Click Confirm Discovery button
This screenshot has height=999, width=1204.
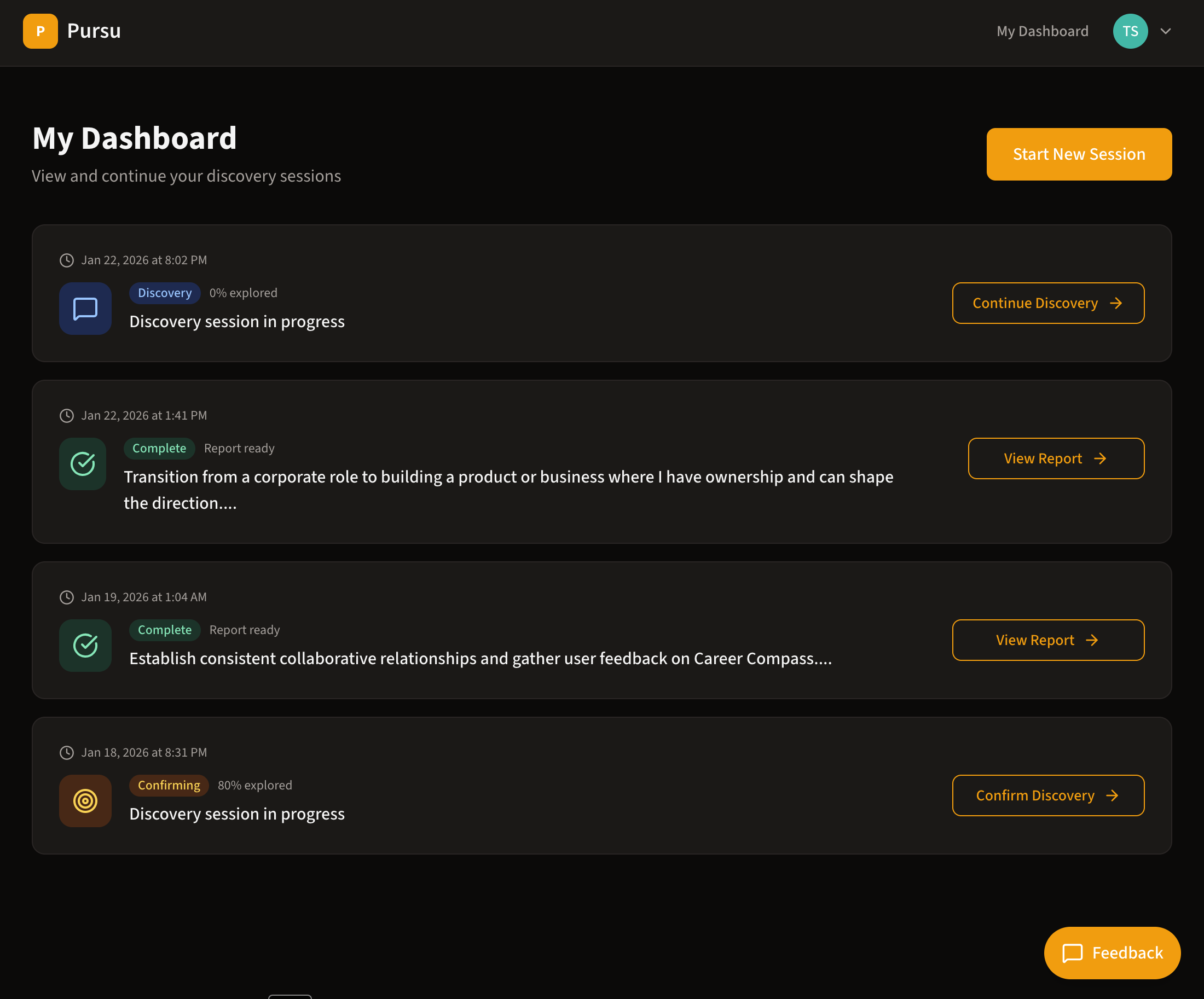coord(1047,795)
